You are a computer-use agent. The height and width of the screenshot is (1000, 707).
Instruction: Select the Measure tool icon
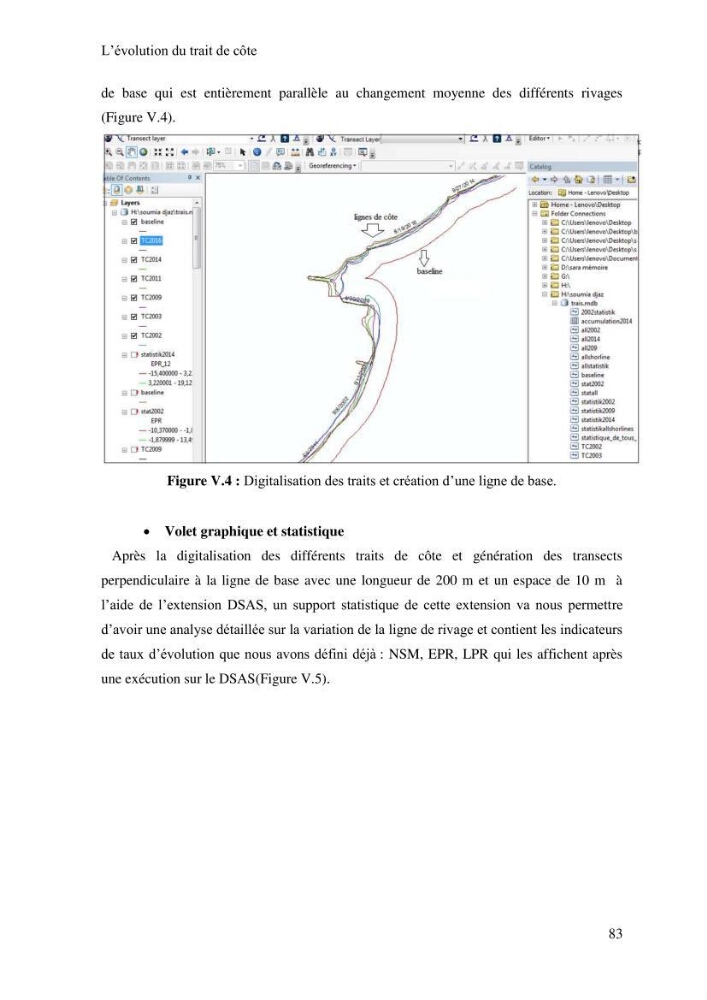click(295, 152)
